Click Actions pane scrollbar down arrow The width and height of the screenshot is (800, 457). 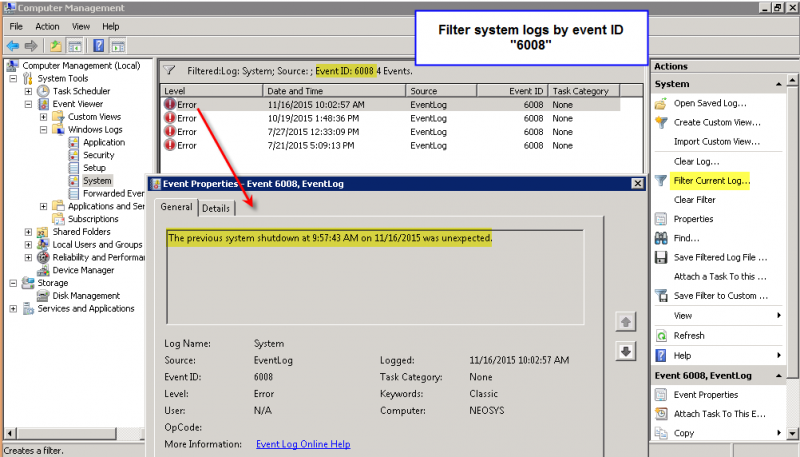tap(792, 434)
